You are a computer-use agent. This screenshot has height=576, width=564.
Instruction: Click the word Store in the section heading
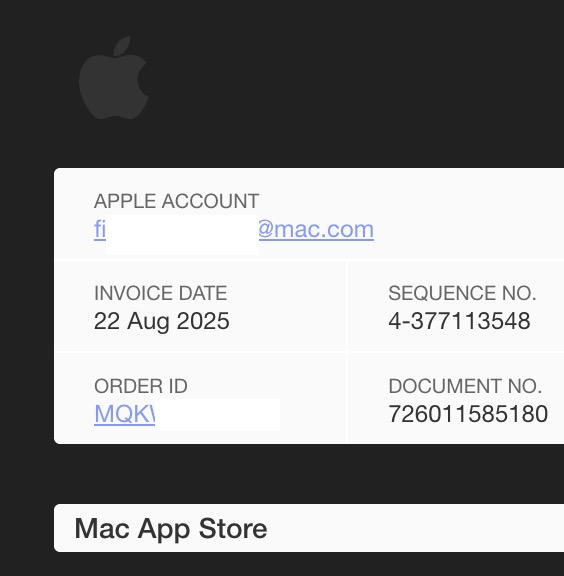[x=233, y=529]
